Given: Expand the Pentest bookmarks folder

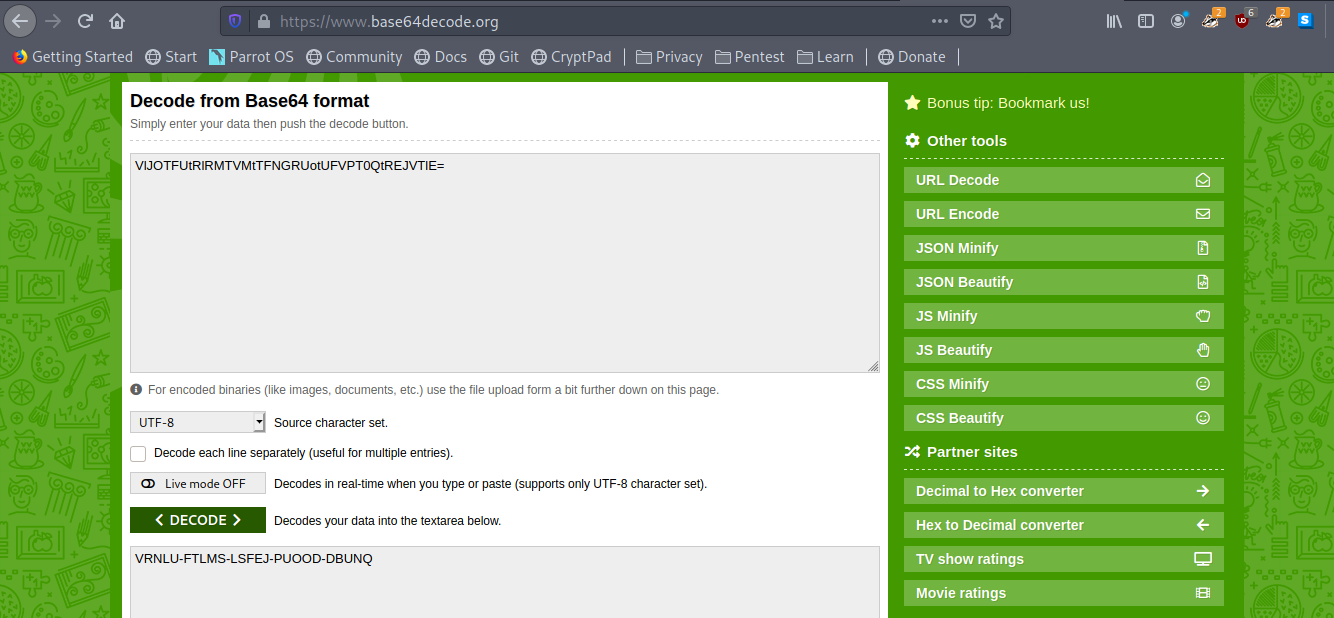Looking at the screenshot, I should 750,57.
